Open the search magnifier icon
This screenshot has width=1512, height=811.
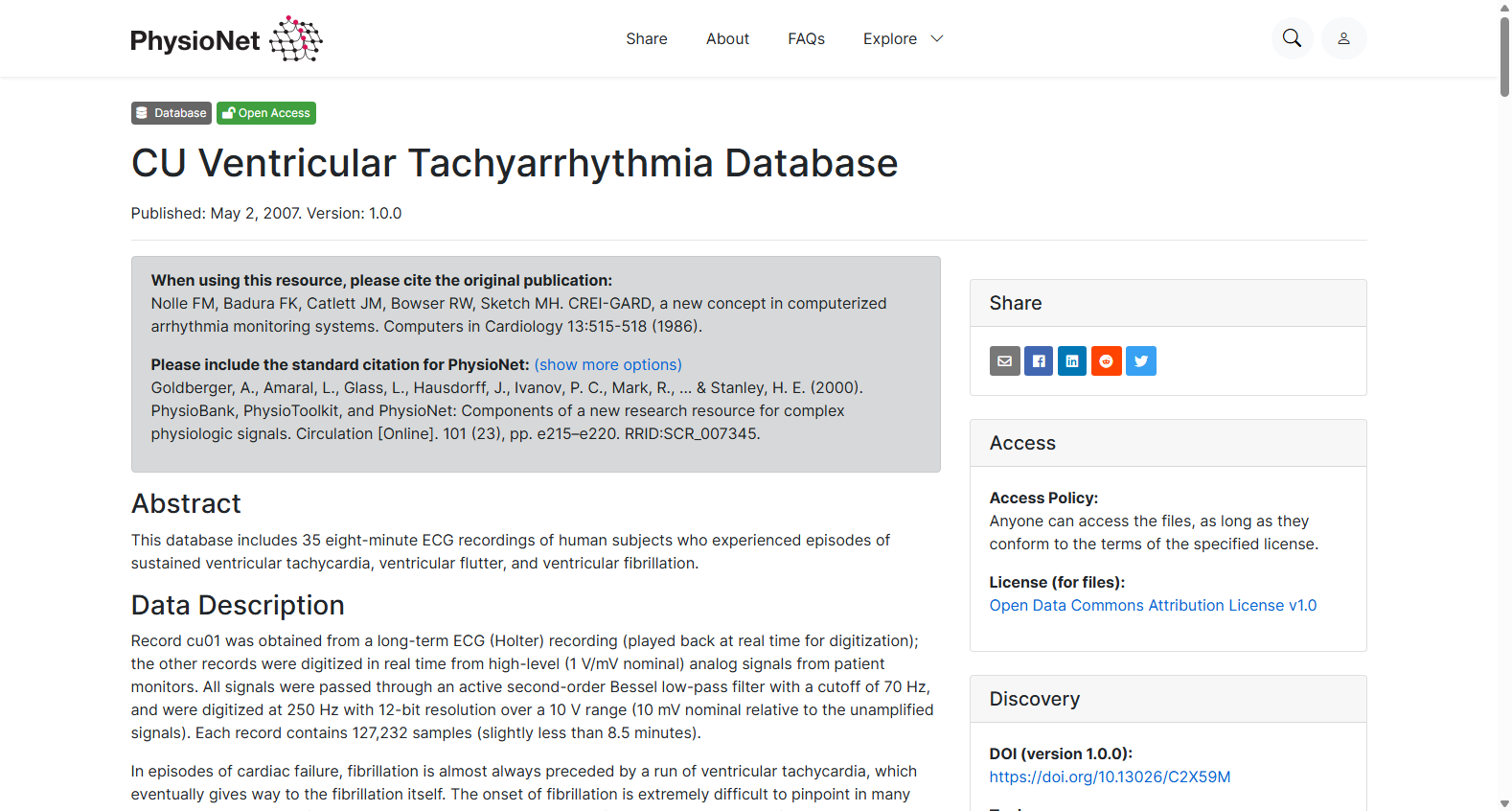point(1292,38)
